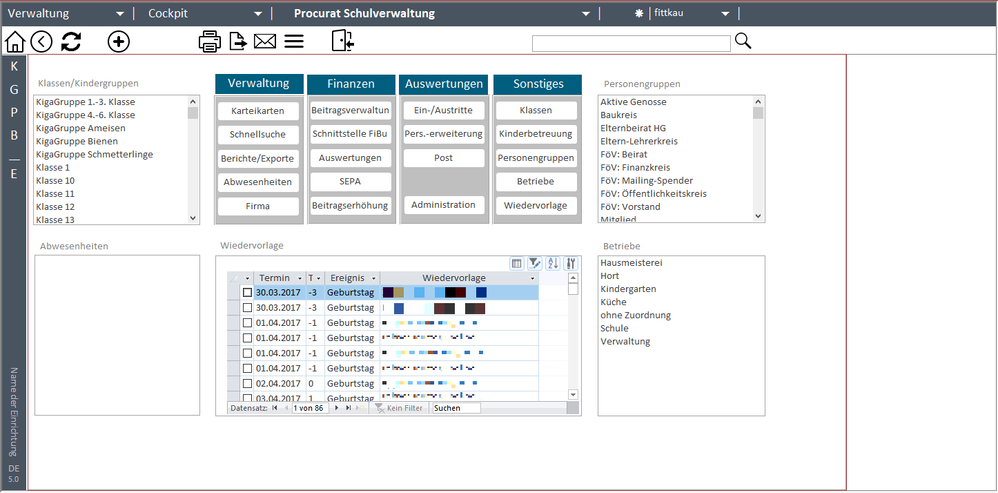Viewport: 998px width, 493px height.
Task: Open Schnittstelle FiBu
Action: click(350, 134)
